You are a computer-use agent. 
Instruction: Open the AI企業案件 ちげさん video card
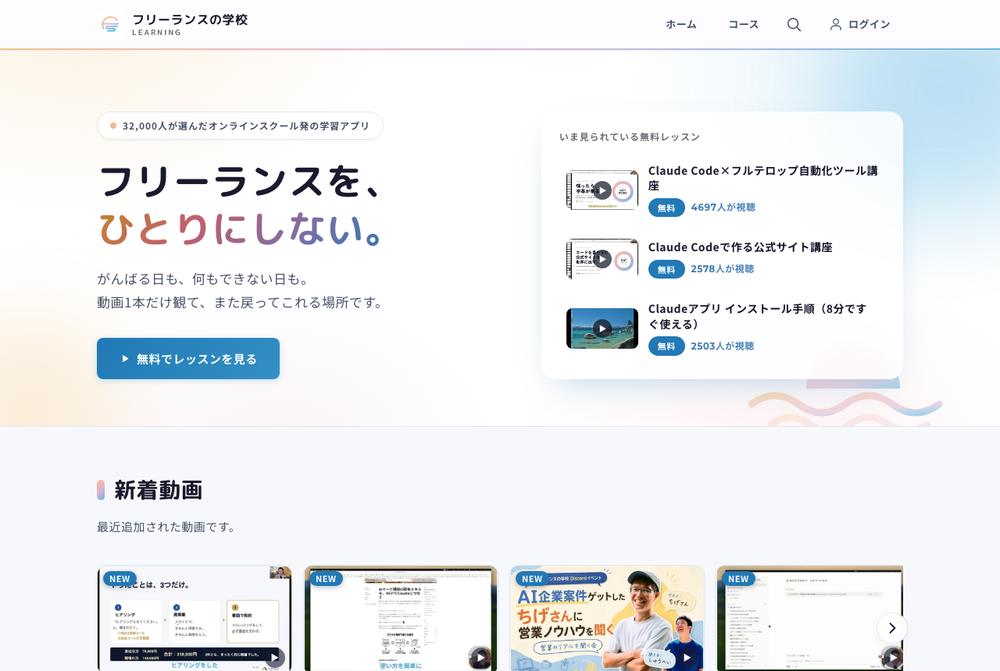(607, 618)
